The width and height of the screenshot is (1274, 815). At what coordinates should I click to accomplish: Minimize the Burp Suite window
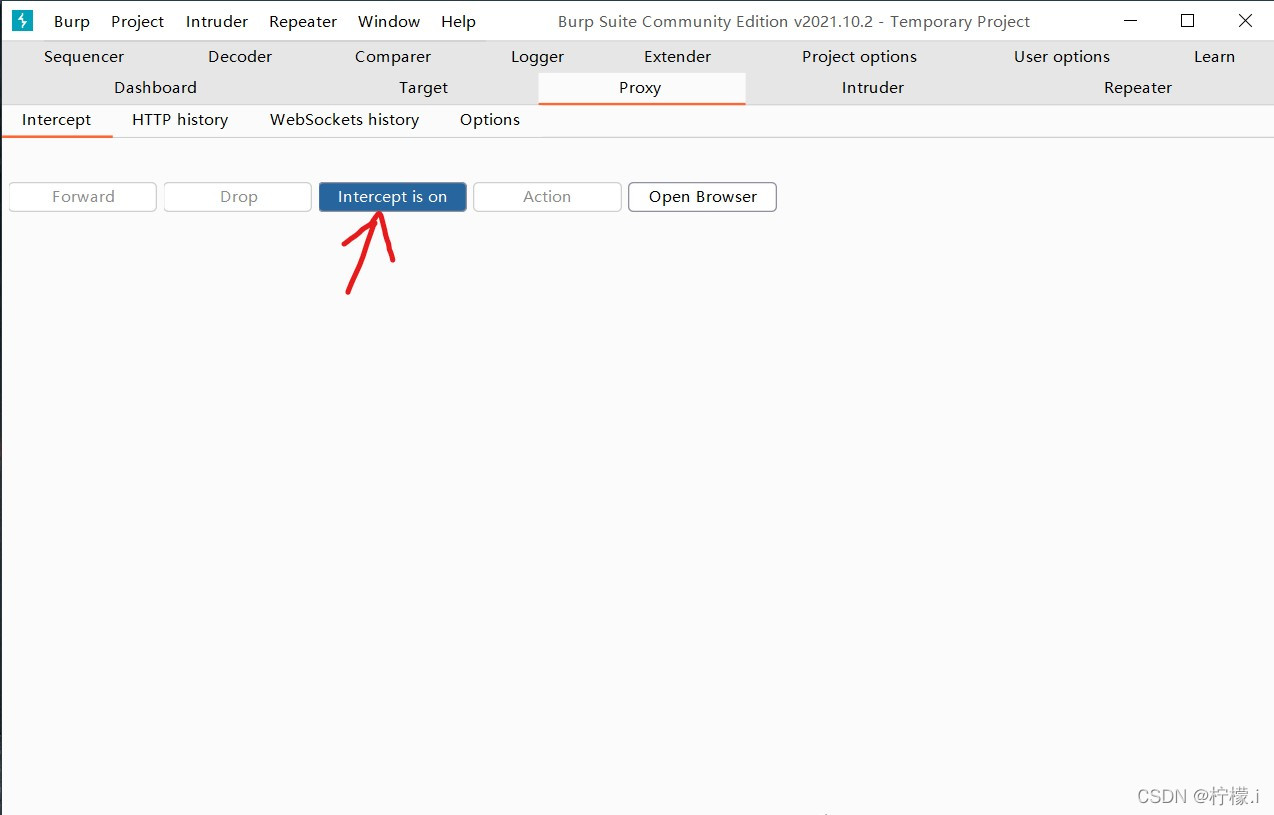(x=1130, y=21)
